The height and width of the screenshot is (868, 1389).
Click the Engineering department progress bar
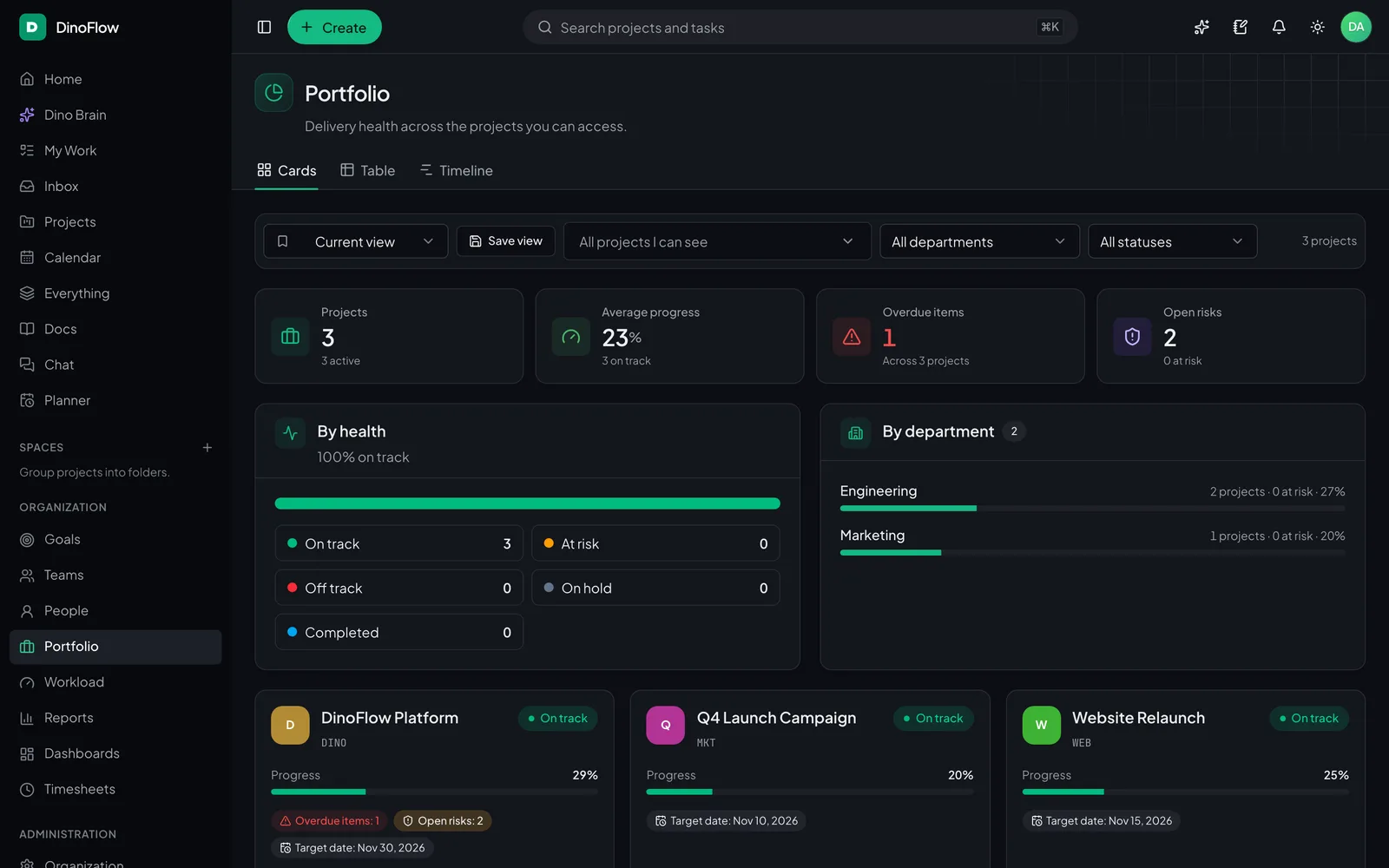[1092, 509]
